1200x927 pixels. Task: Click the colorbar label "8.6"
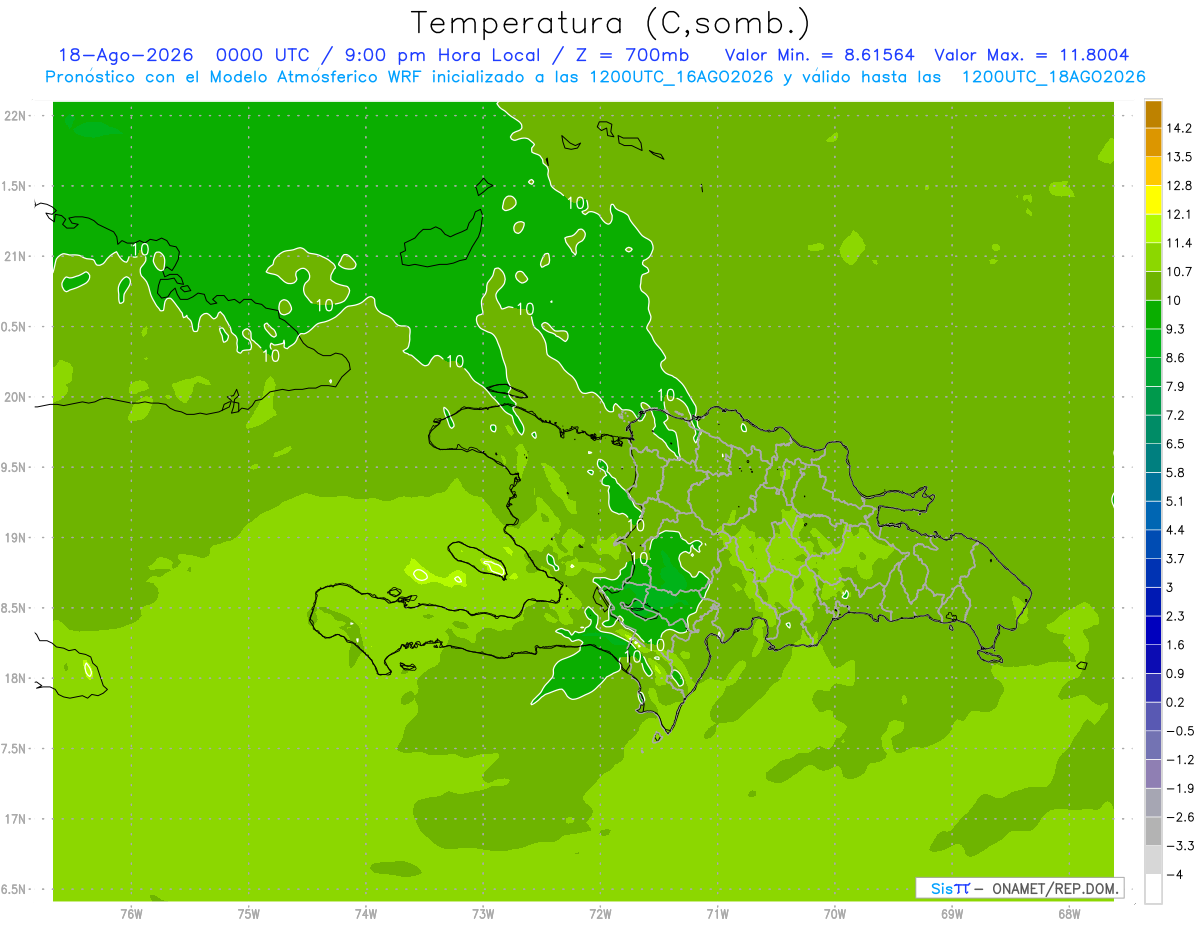click(x=1176, y=358)
